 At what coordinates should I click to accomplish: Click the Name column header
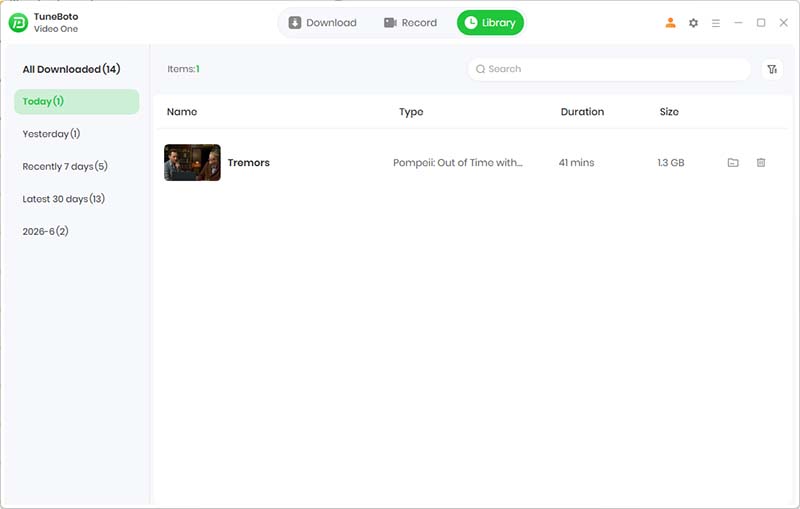point(182,112)
